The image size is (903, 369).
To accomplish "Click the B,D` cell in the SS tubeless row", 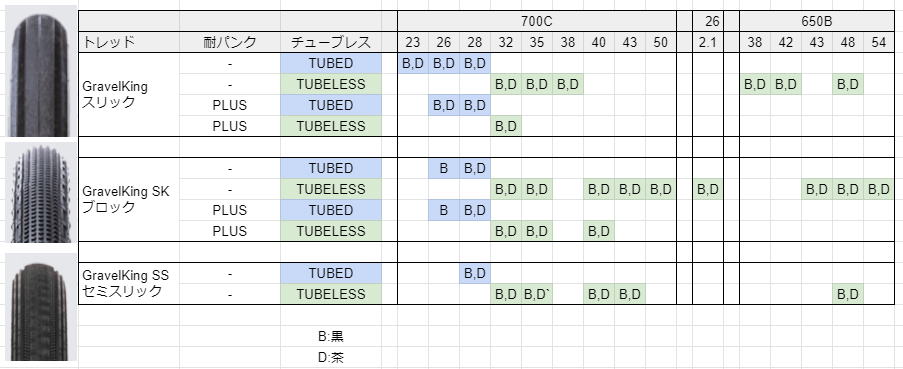I will pyautogui.click(x=537, y=294).
